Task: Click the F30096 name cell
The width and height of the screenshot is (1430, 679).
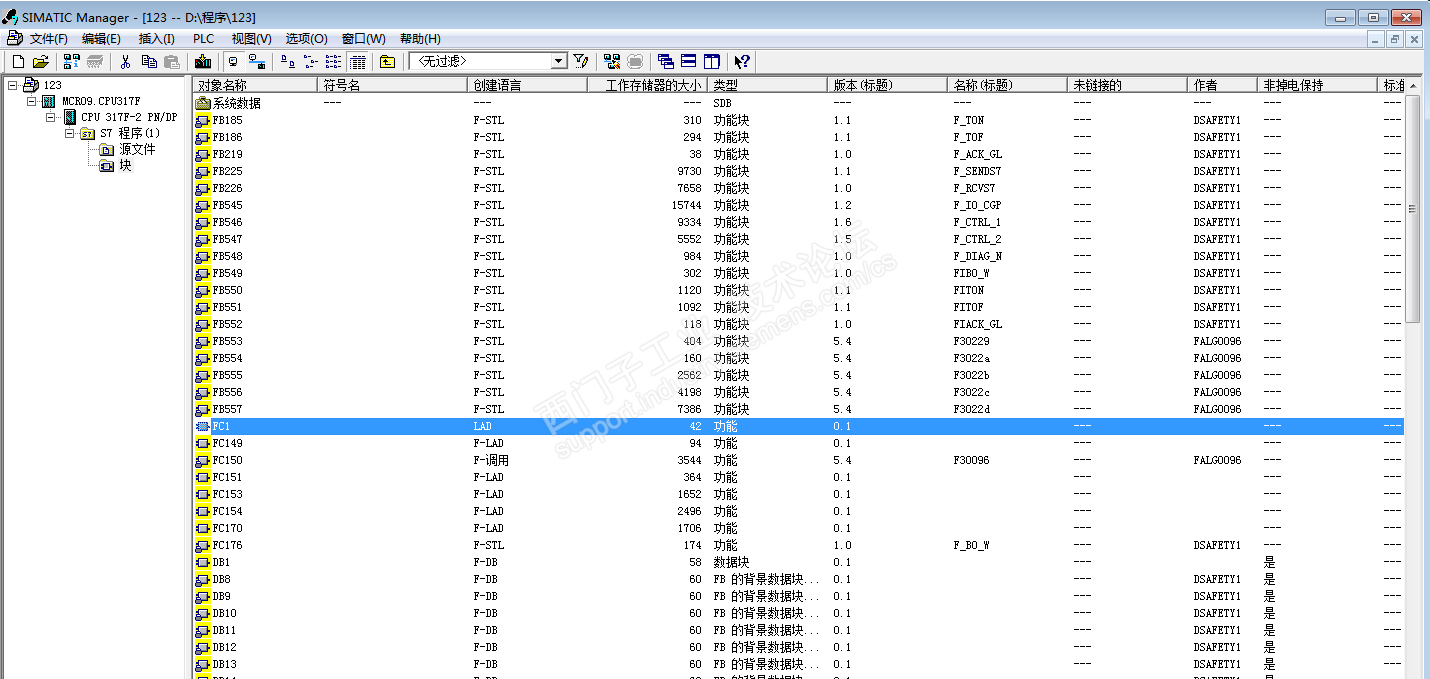Action: click(971, 460)
